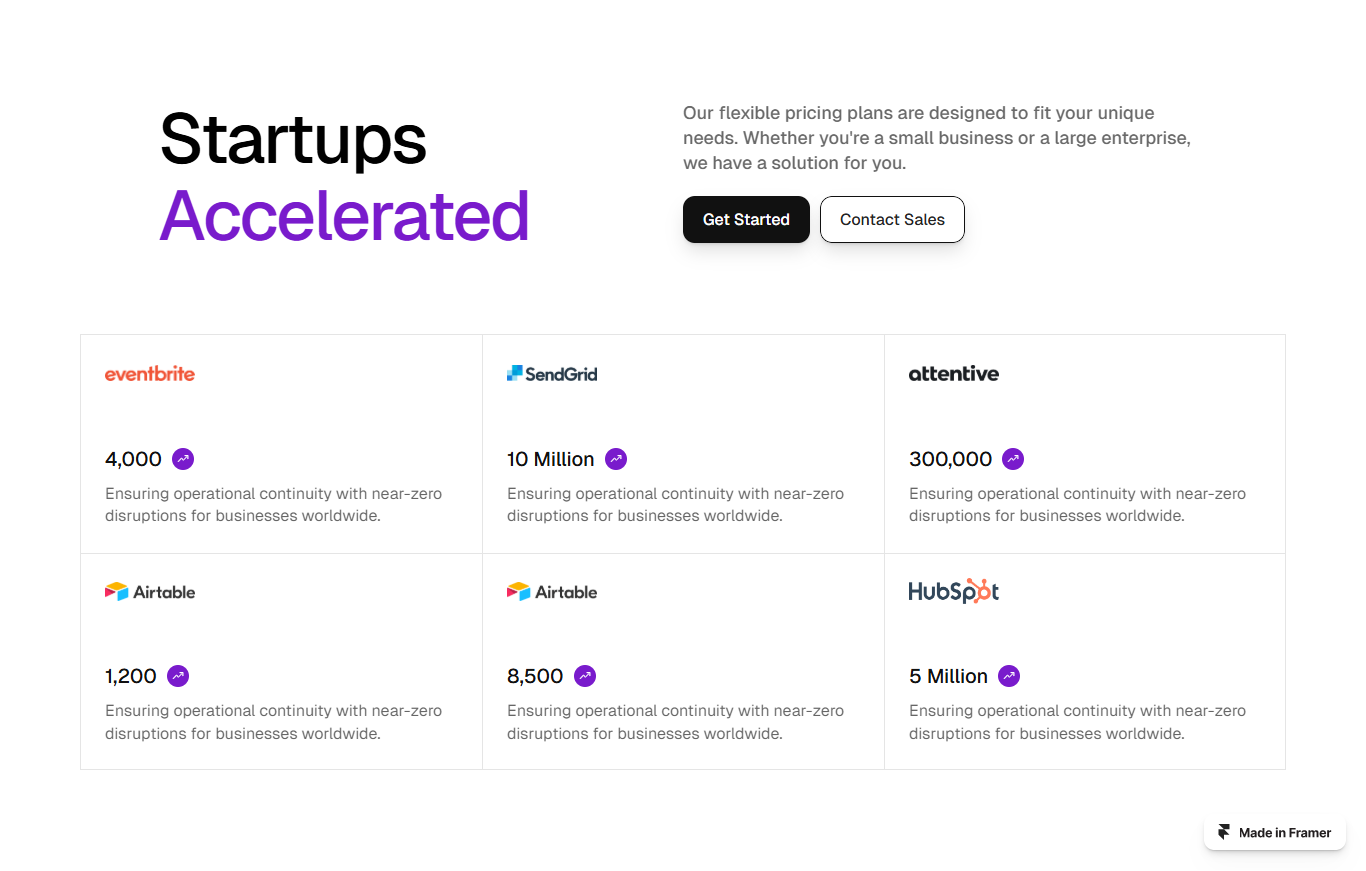
Task: Click the Airtable logo above 8,500
Action: tap(552, 592)
